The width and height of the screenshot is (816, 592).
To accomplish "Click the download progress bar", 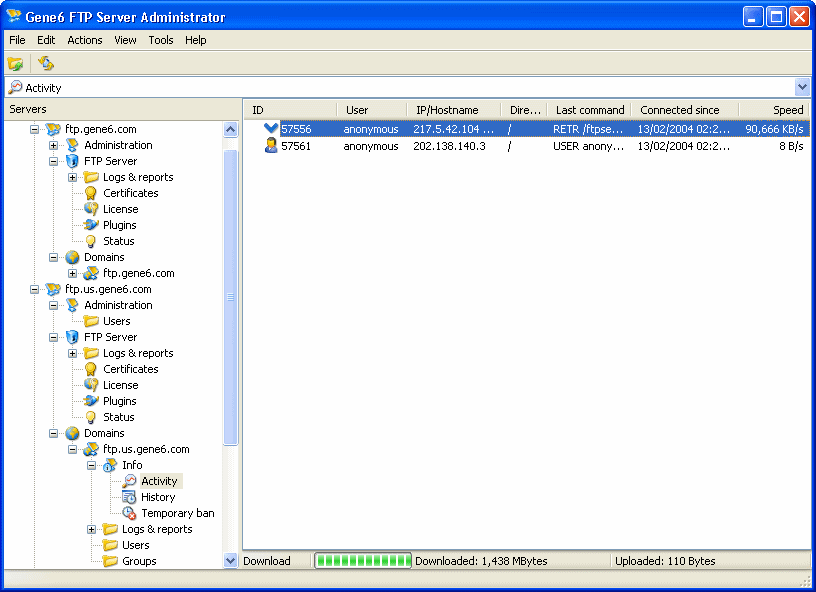I will tap(361, 561).
